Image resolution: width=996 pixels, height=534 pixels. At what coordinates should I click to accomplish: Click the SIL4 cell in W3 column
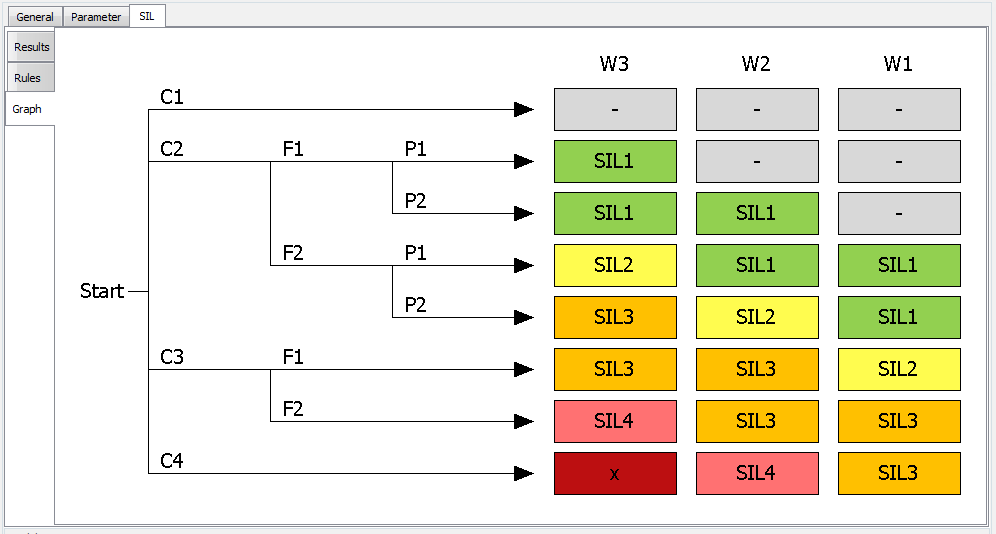pyautogui.click(x=615, y=421)
